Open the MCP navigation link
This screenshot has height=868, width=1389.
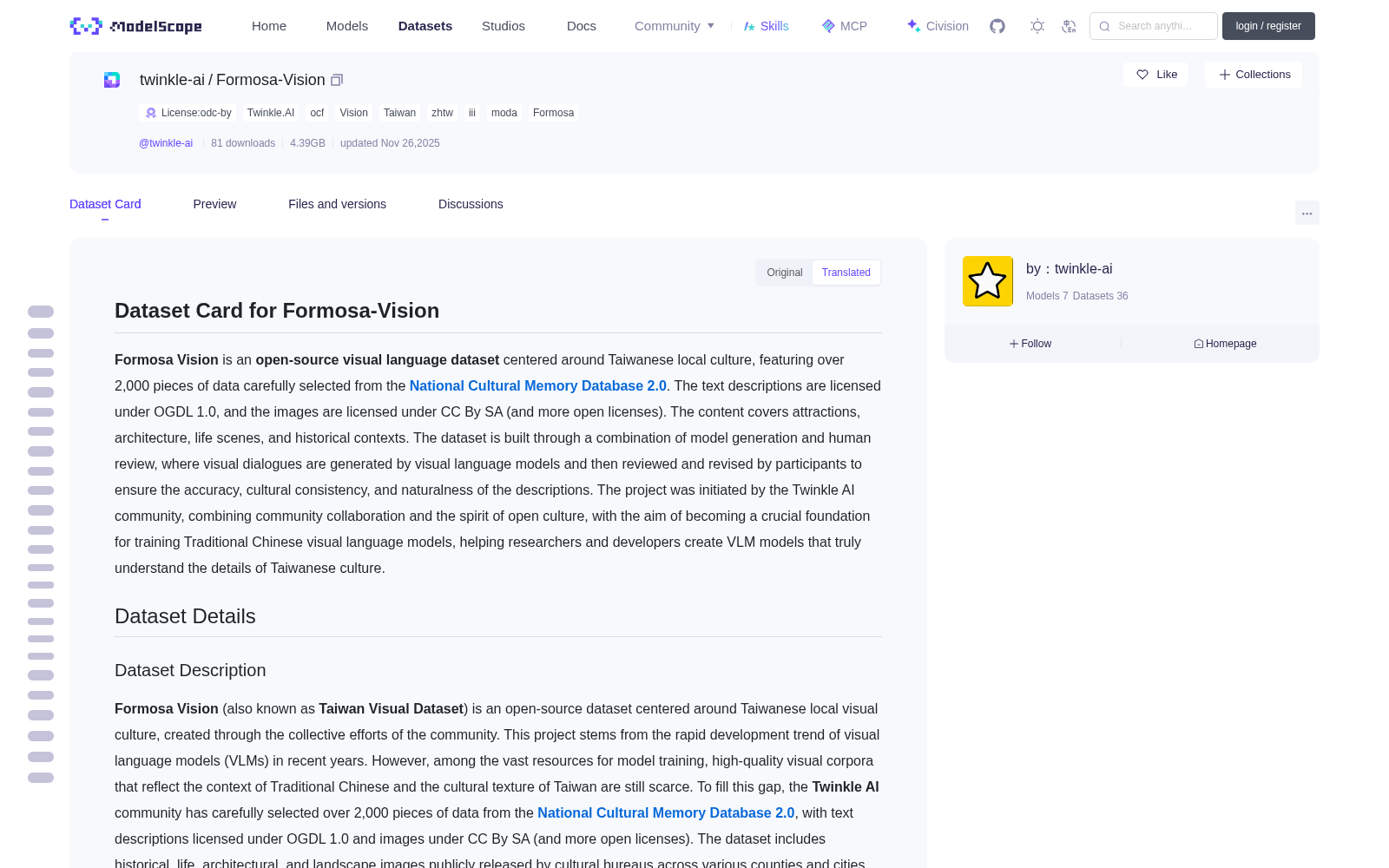point(845,26)
